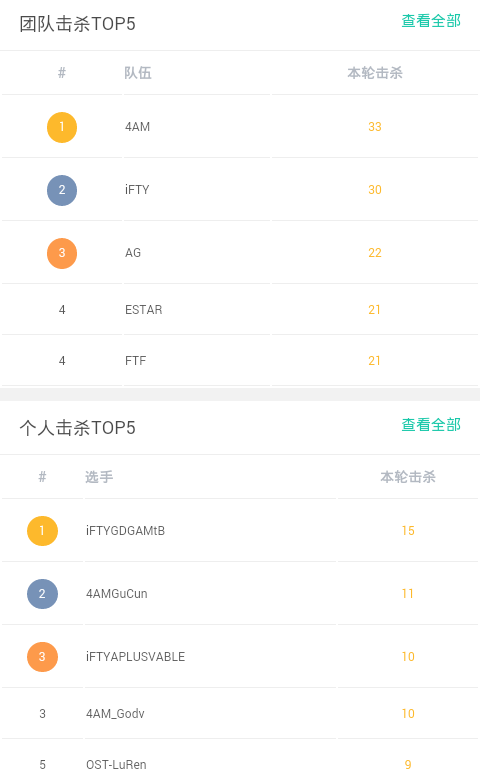Click 本轮击杀 header in player table
Screen dimensions: 480x784
point(408,477)
